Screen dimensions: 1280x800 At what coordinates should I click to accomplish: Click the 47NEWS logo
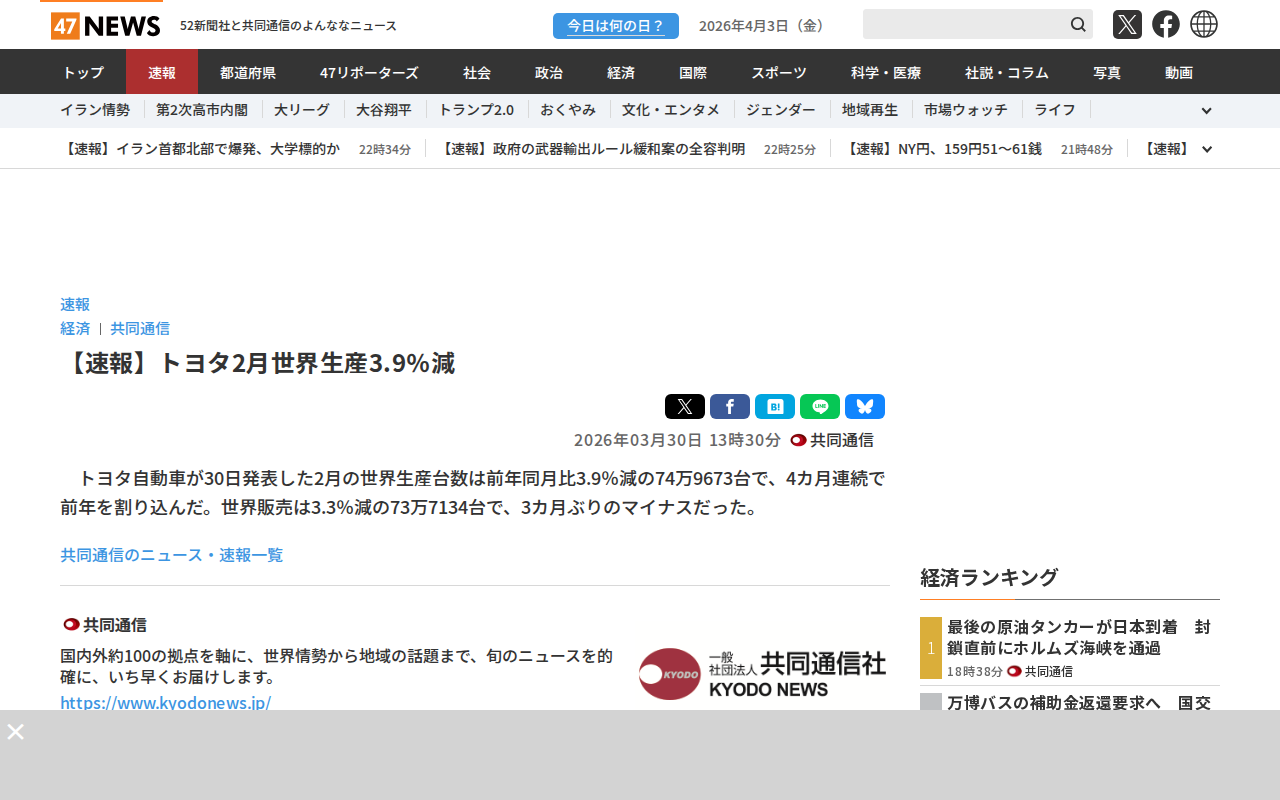coord(105,25)
